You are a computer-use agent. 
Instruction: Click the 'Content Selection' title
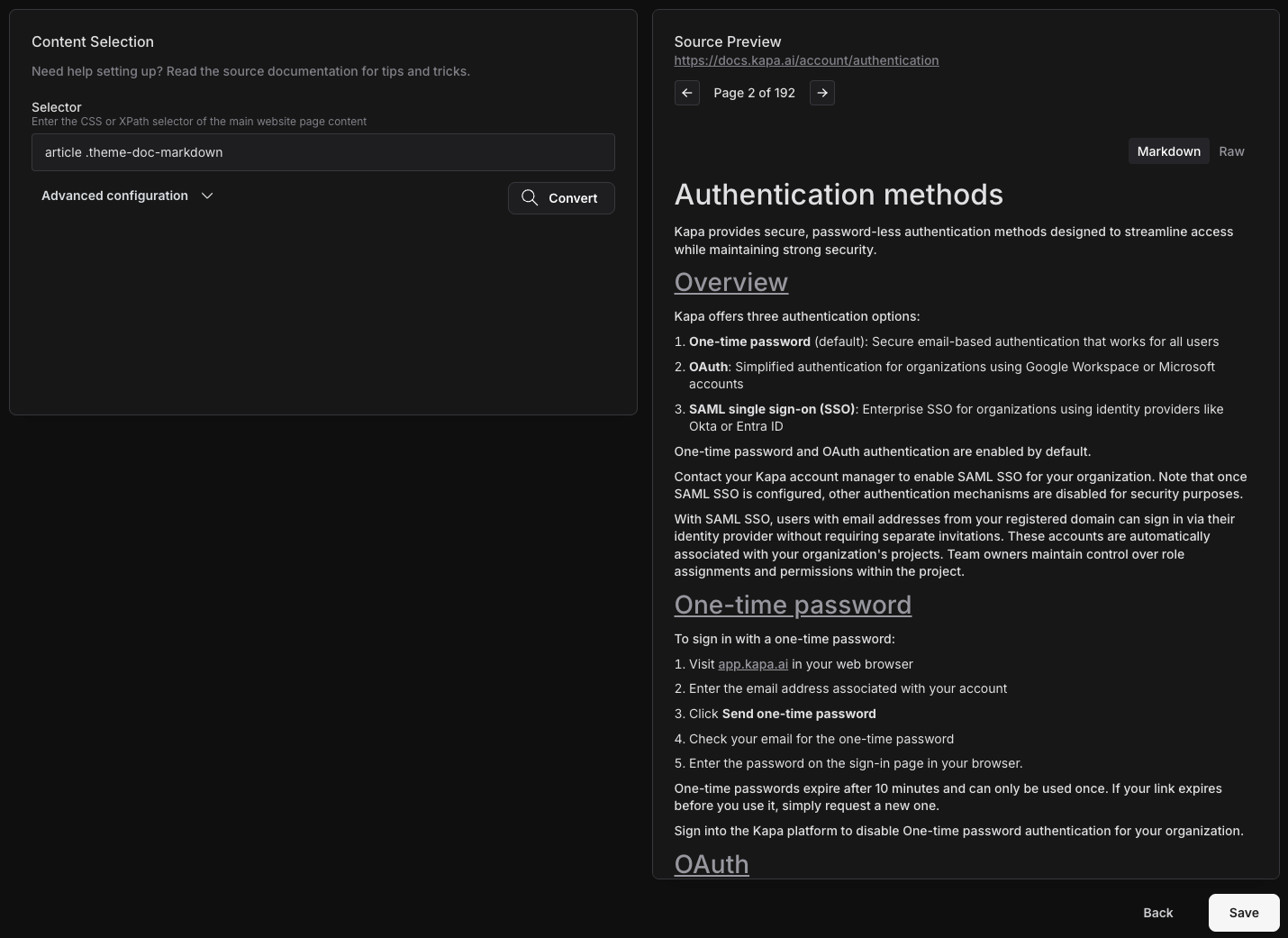pyautogui.click(x=93, y=41)
